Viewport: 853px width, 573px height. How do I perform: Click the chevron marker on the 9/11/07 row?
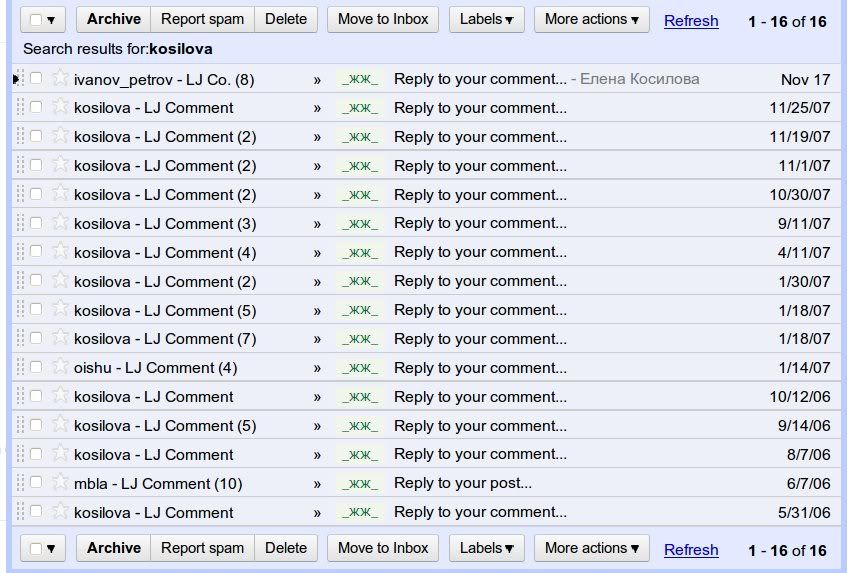(317, 223)
